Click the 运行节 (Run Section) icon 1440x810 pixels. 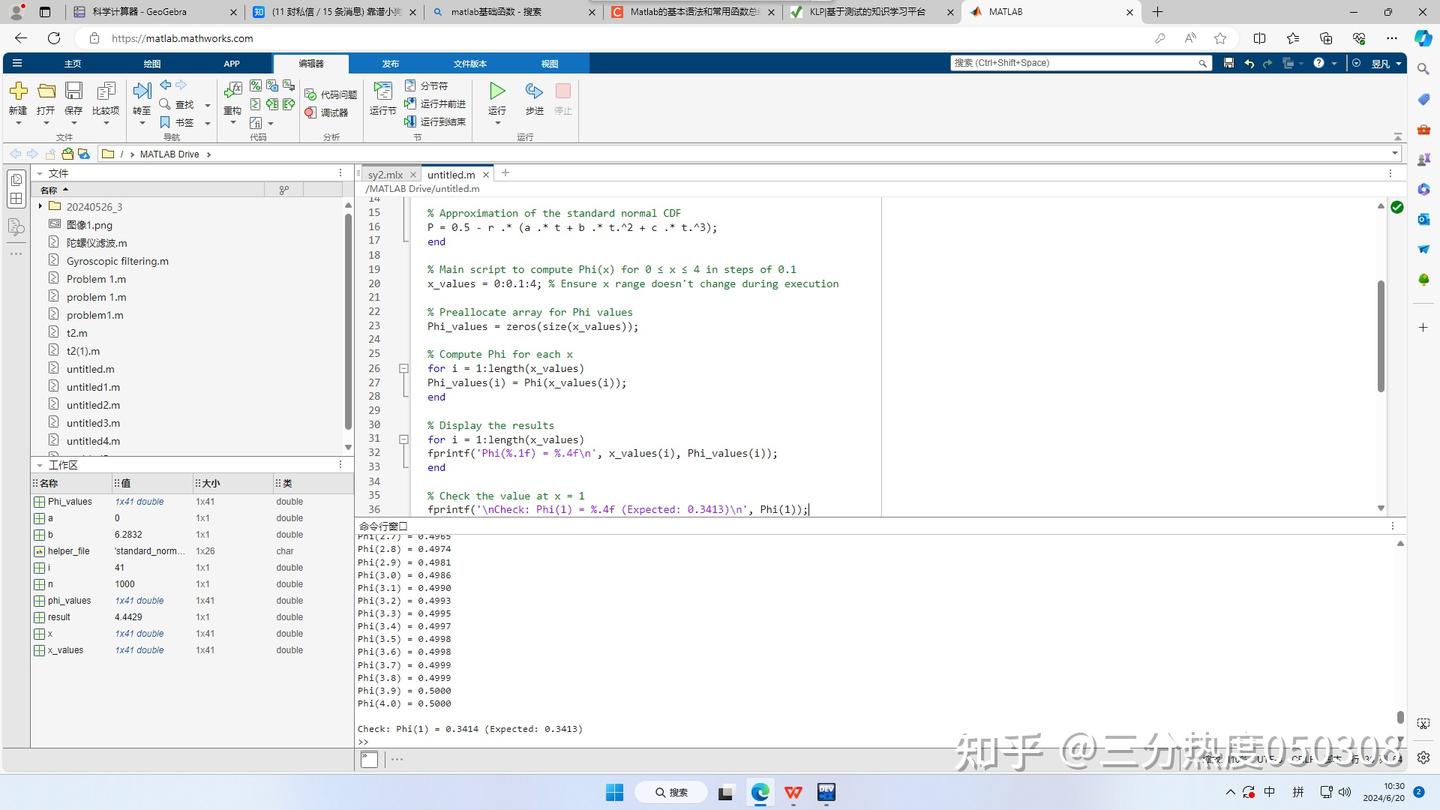[382, 91]
